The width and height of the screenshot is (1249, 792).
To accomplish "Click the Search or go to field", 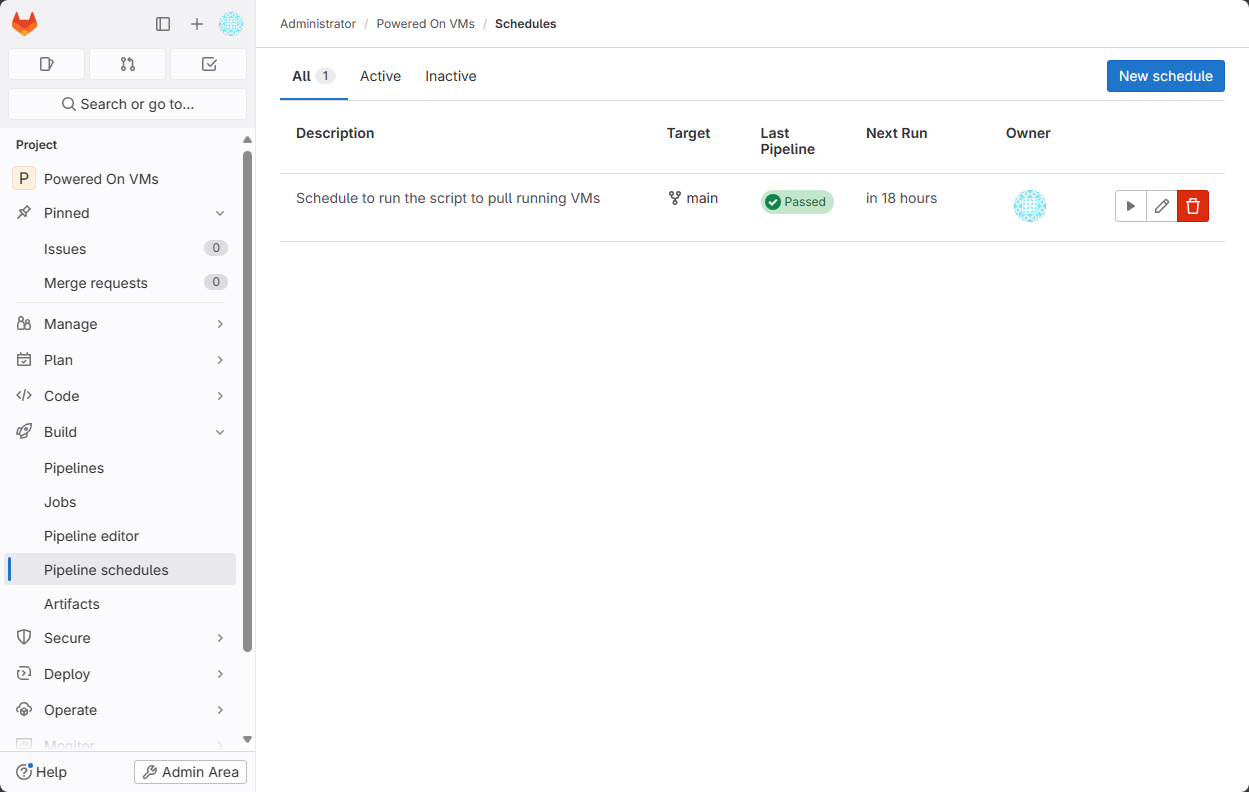I will pyautogui.click(x=127, y=104).
